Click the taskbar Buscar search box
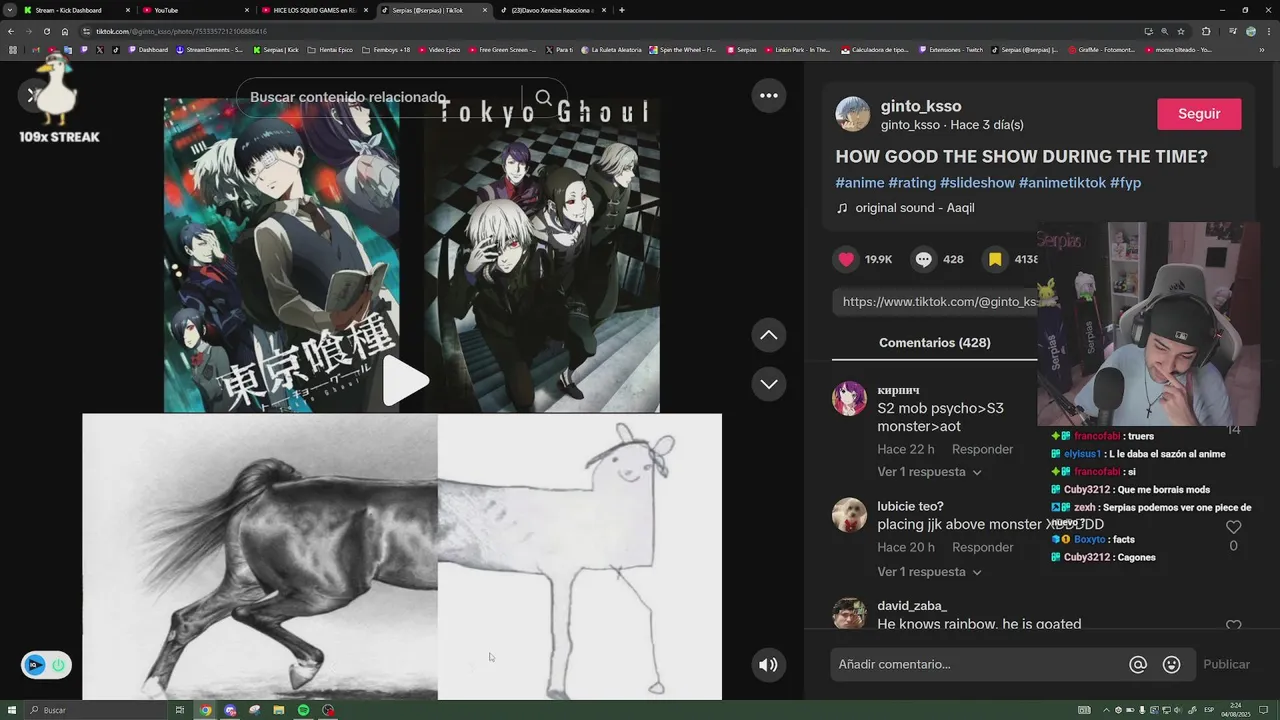1280x720 pixels. click(x=95, y=710)
